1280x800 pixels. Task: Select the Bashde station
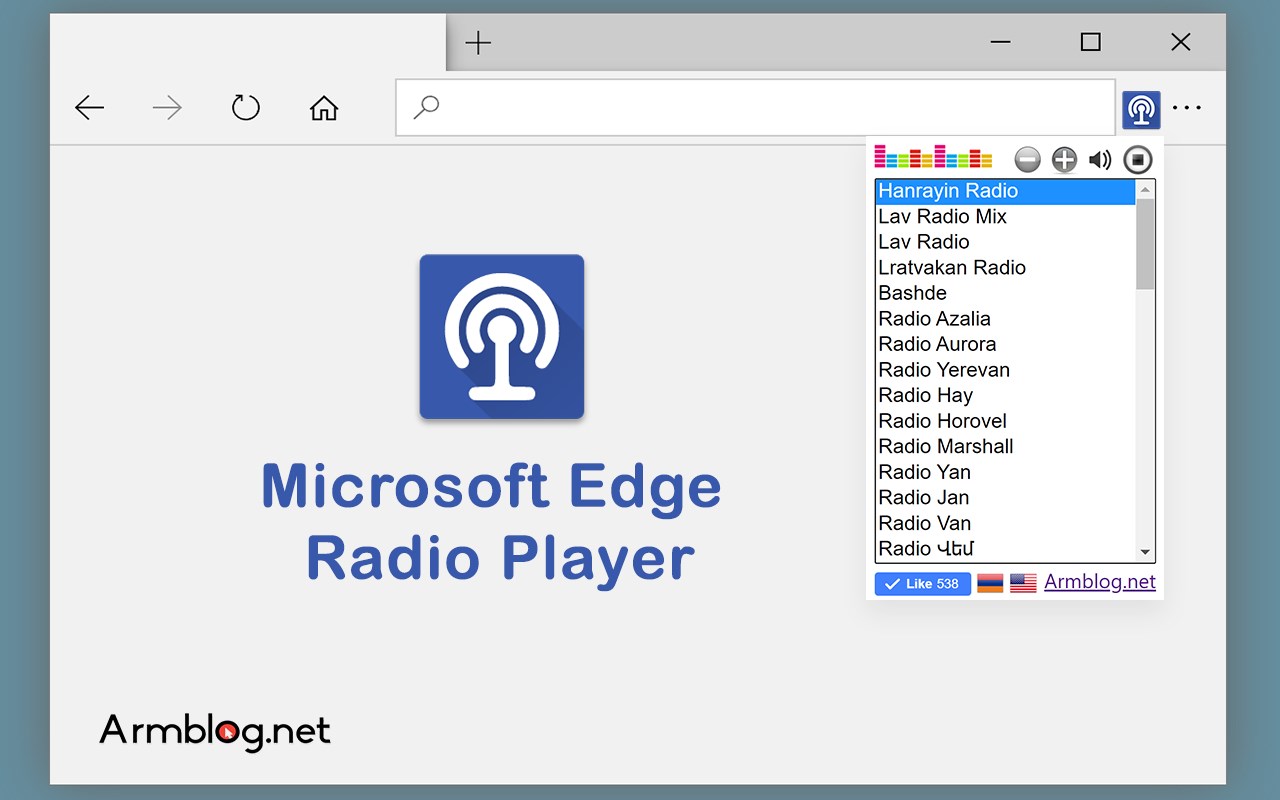[1005, 293]
